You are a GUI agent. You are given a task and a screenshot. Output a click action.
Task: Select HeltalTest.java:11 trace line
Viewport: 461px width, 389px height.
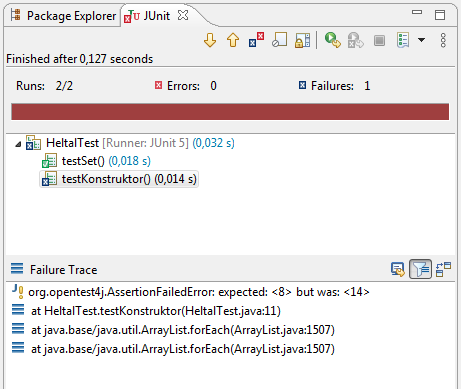pos(146,311)
